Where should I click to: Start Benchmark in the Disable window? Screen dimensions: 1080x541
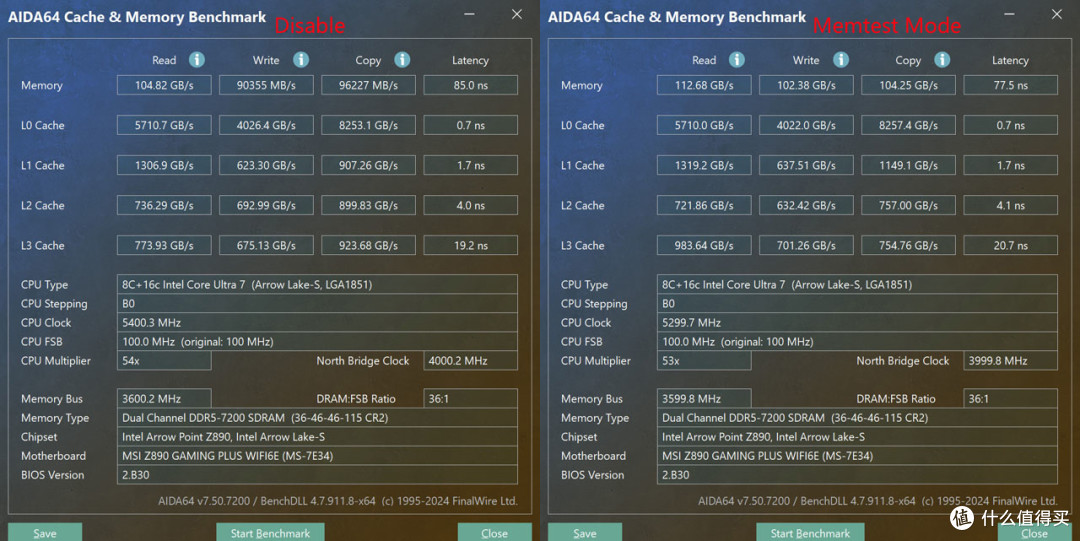coord(270,532)
